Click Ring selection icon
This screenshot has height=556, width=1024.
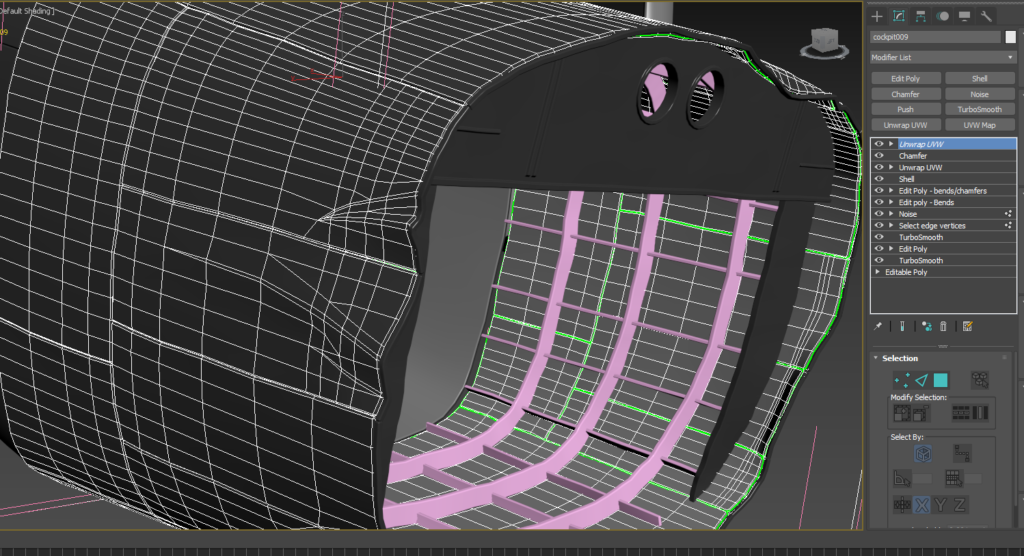pos(980,413)
